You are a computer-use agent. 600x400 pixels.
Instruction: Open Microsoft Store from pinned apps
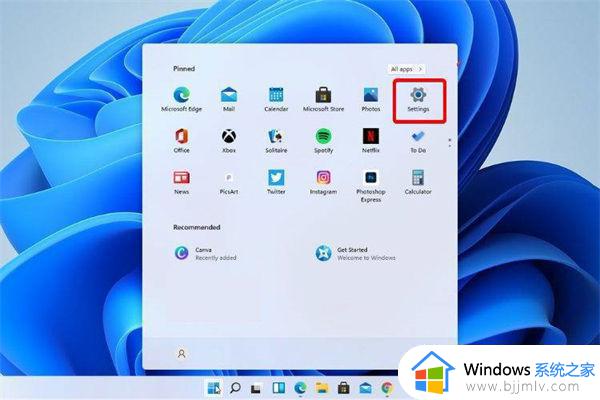tap(323, 99)
